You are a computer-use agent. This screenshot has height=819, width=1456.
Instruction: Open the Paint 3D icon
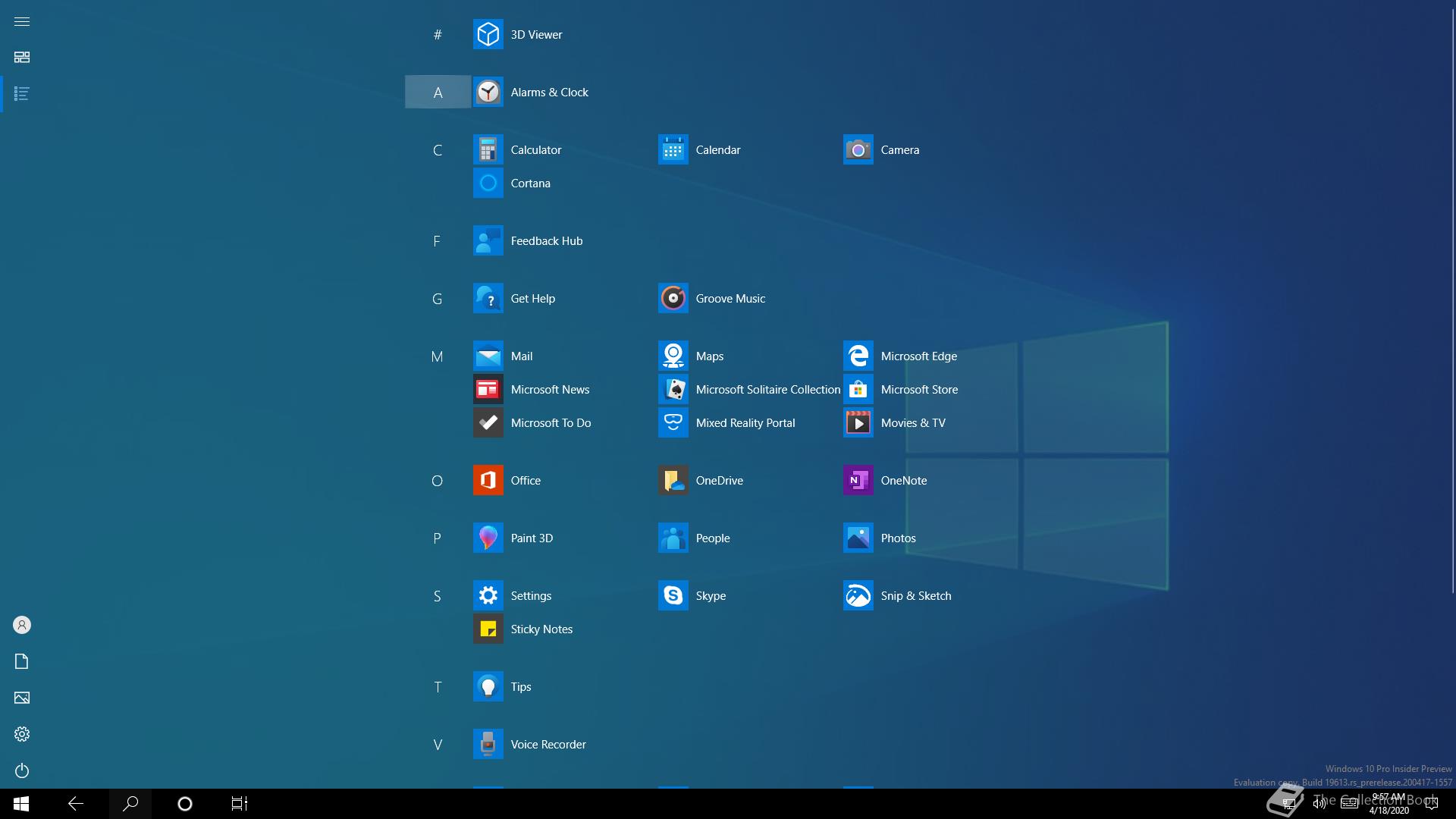[x=488, y=538]
